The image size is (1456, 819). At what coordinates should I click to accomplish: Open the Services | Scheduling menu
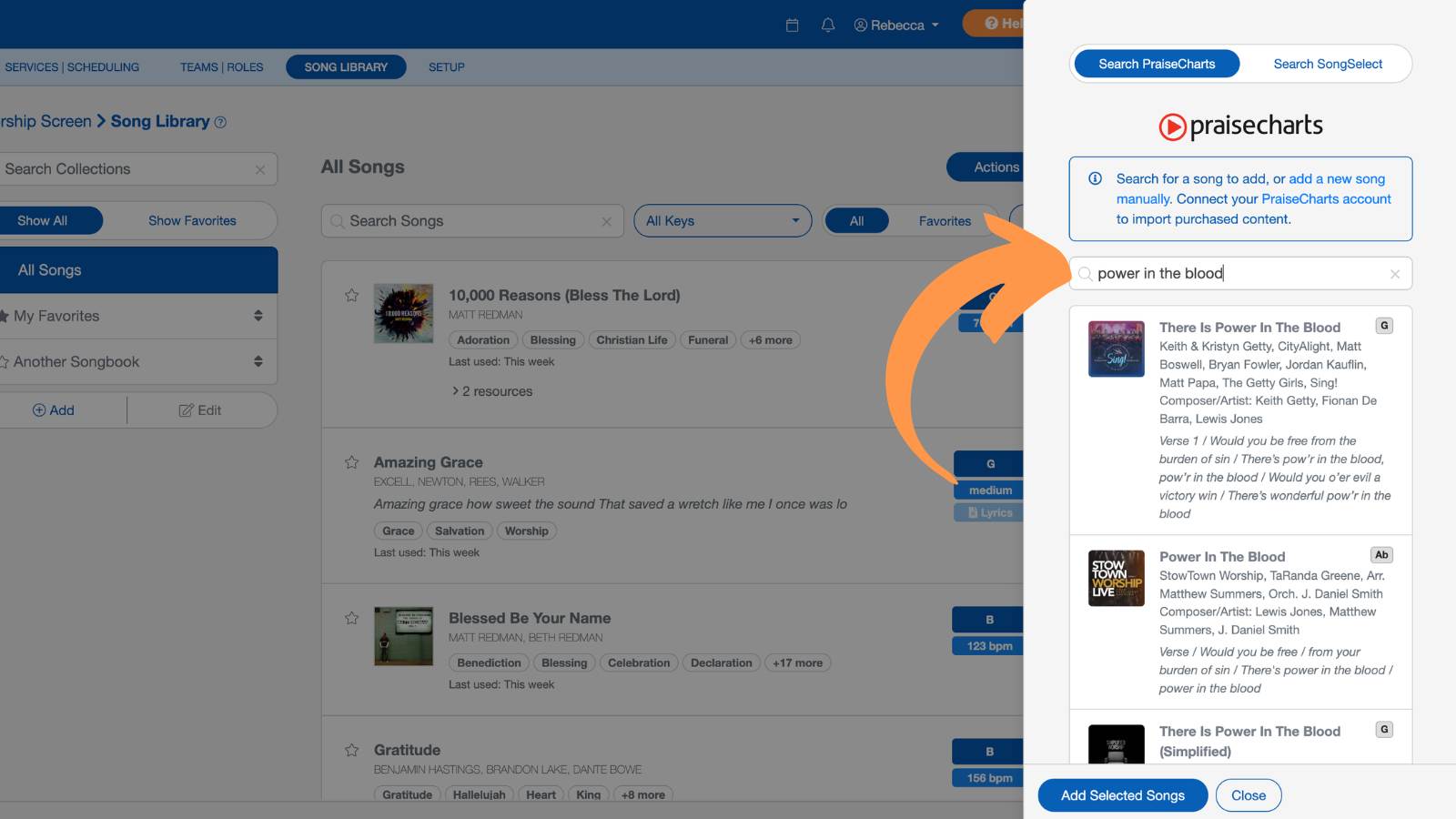(72, 67)
